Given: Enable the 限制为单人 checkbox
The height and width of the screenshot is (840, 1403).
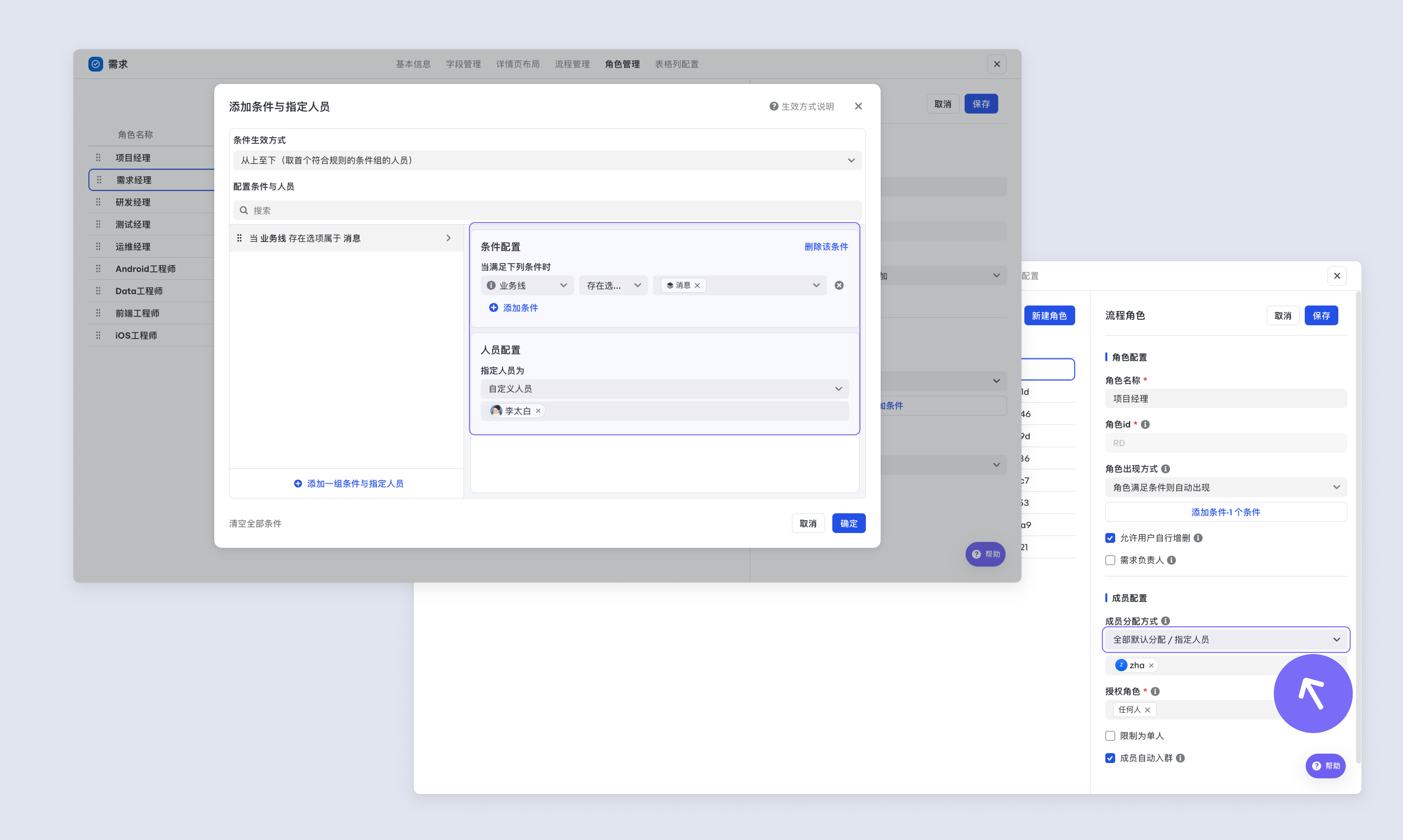Looking at the screenshot, I should pos(1110,736).
